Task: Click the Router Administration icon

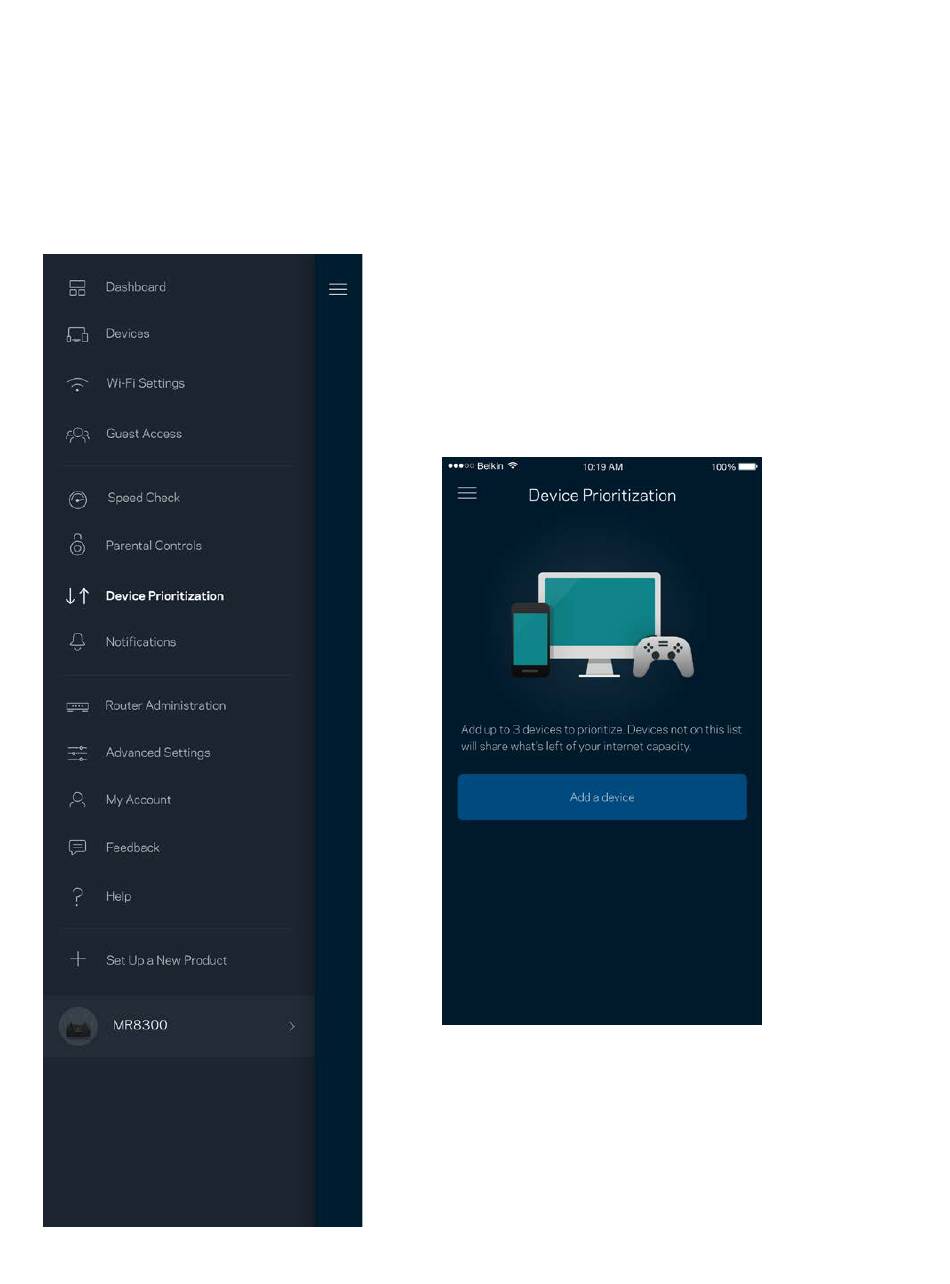Action: tap(77, 706)
